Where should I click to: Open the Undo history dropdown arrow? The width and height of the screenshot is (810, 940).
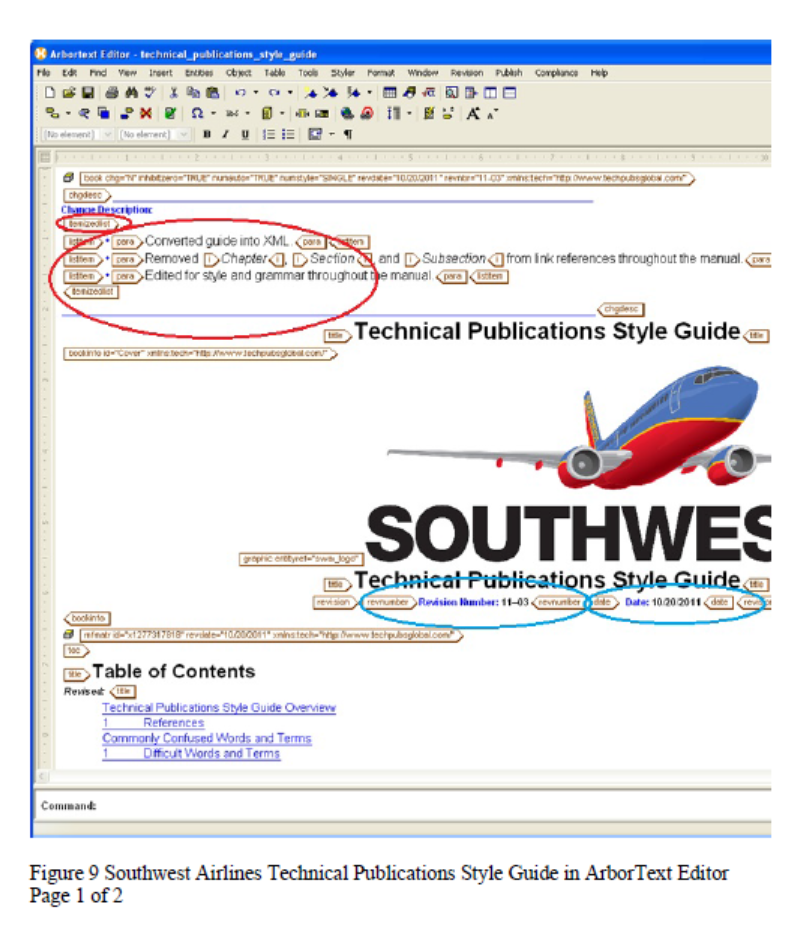click(255, 92)
